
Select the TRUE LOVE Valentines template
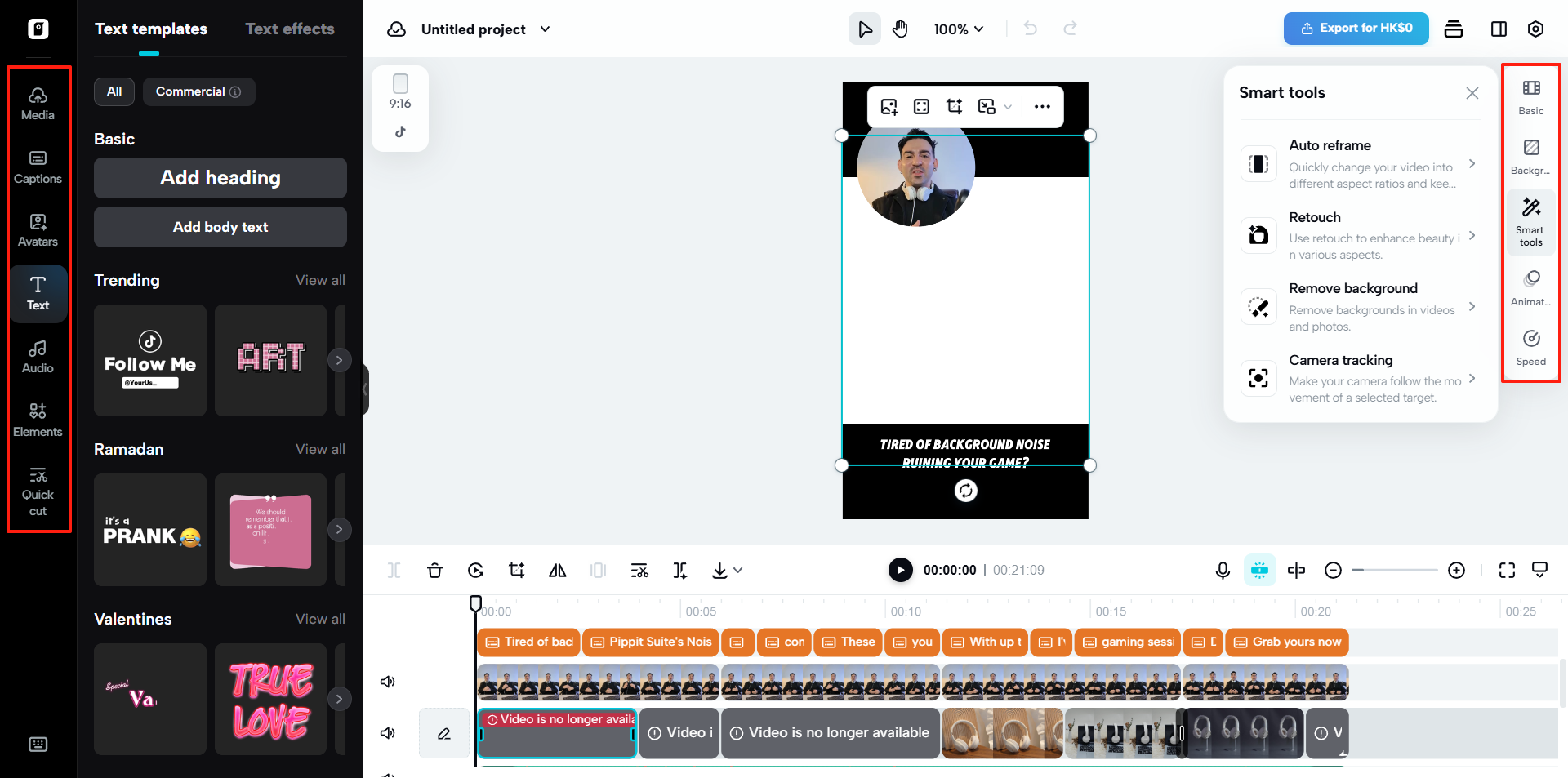point(270,699)
